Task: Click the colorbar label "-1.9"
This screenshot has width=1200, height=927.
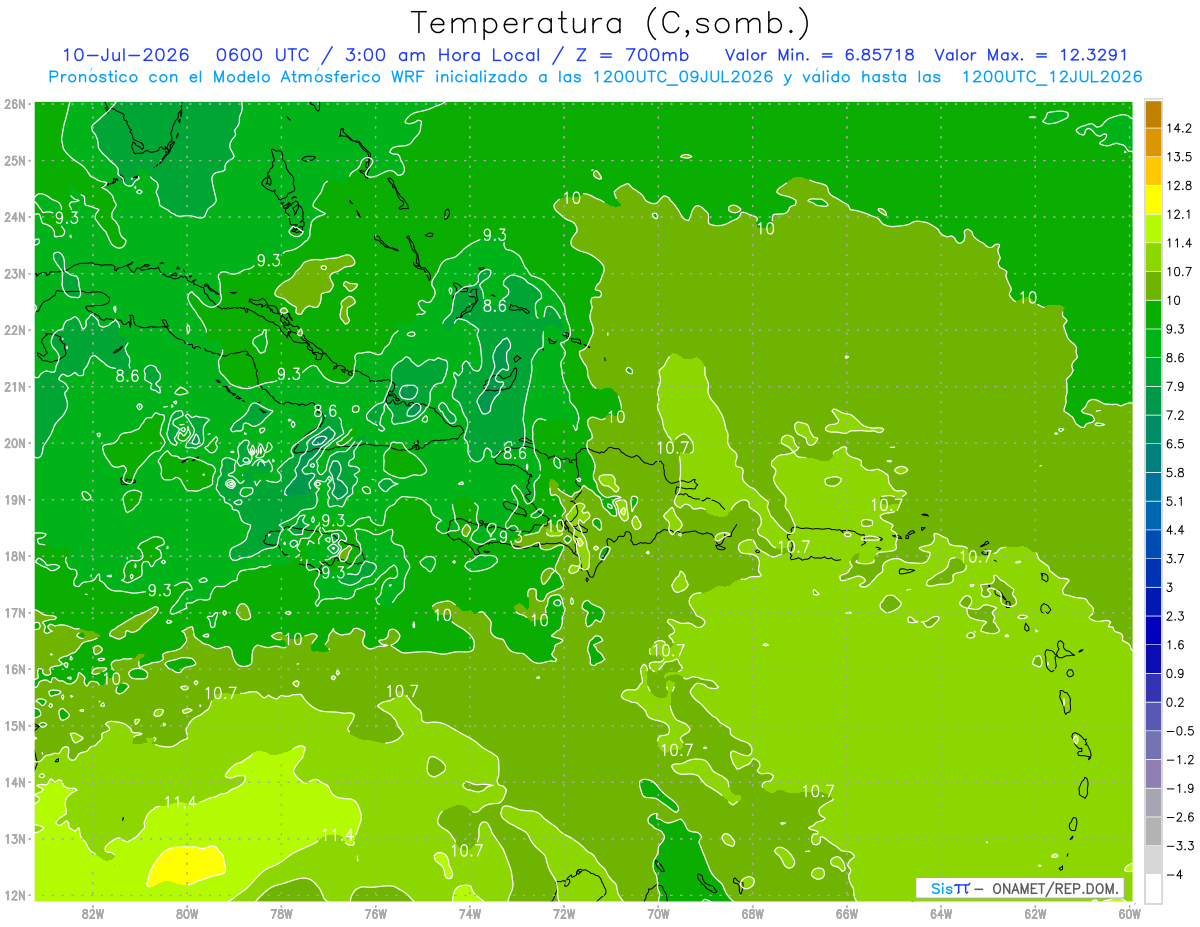Action: (1180, 788)
